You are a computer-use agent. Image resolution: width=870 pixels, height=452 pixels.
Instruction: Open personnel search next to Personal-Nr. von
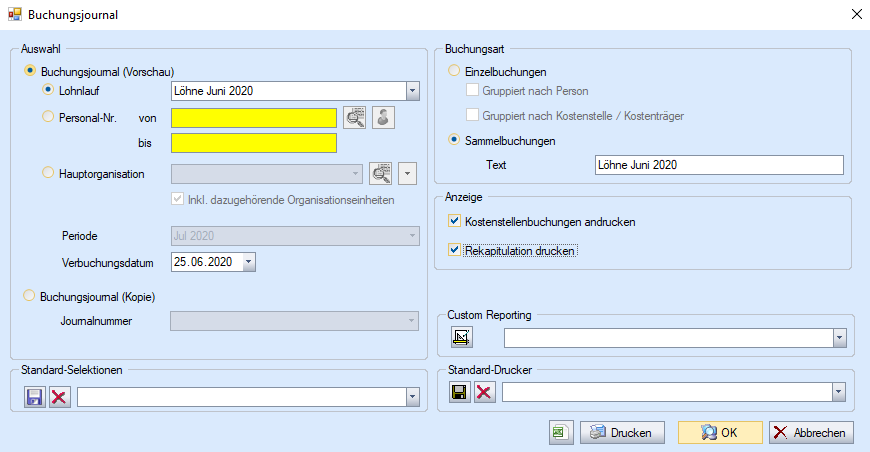pos(355,118)
